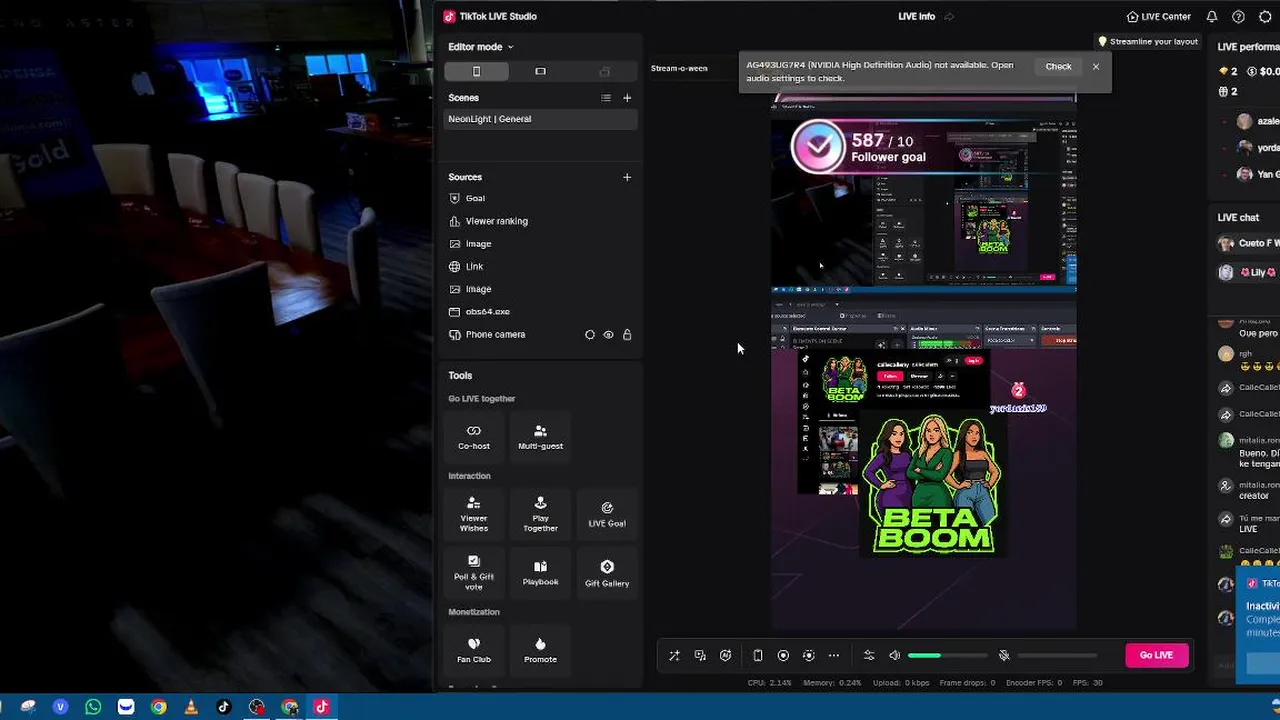The image size is (1280, 720).
Task: Click the phone mirroring icon in bottom toolbar
Action: [x=758, y=656]
